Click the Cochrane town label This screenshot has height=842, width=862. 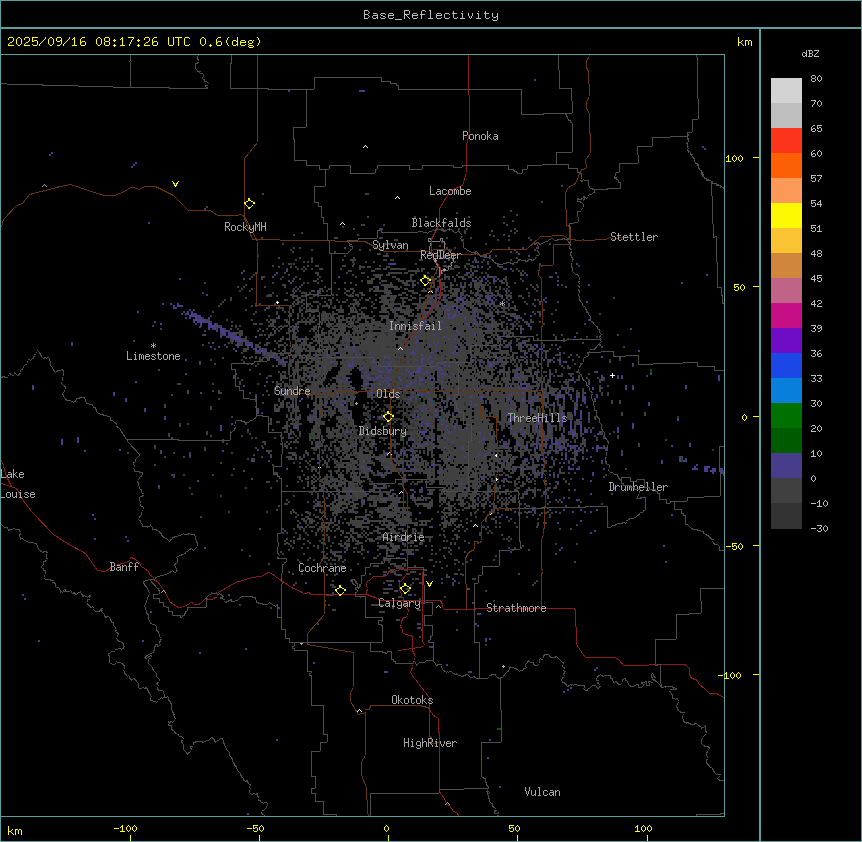point(322,568)
